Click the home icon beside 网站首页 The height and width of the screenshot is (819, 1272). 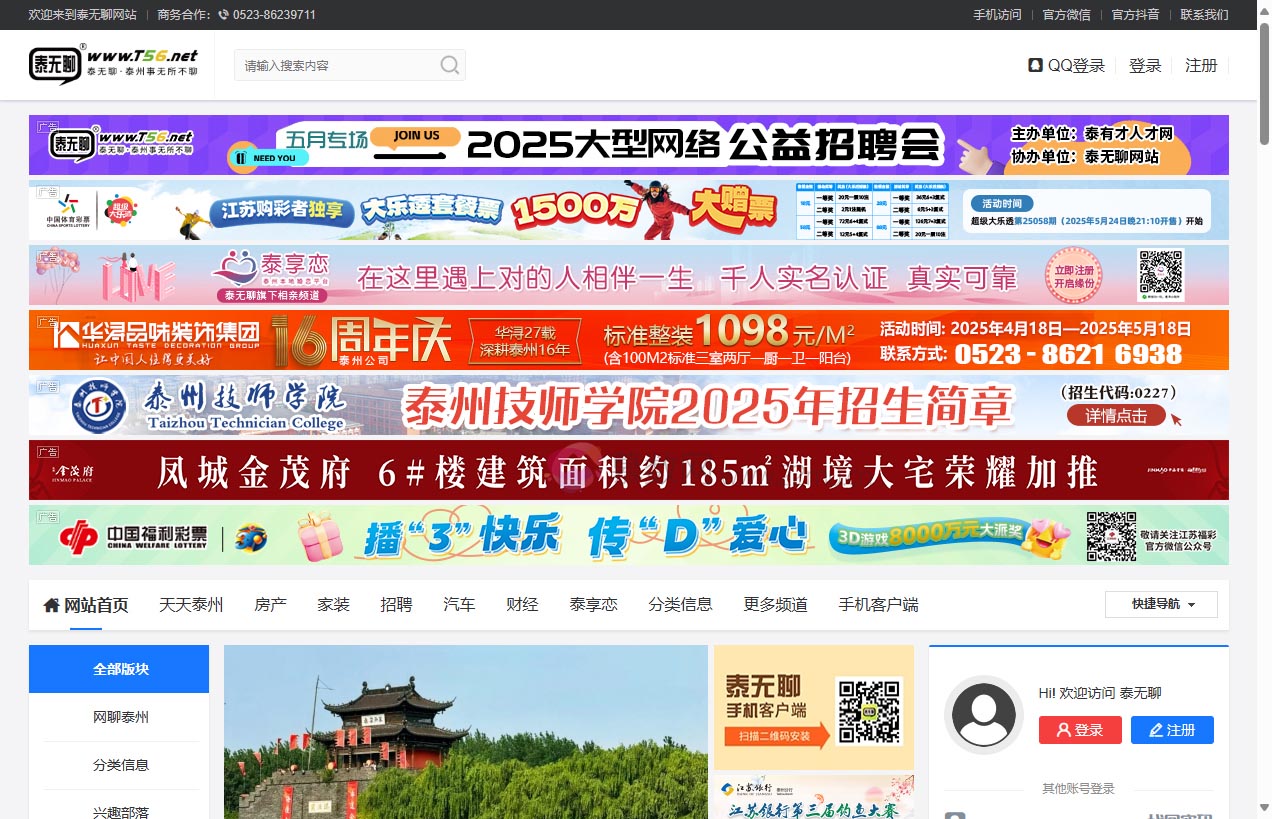coord(50,604)
